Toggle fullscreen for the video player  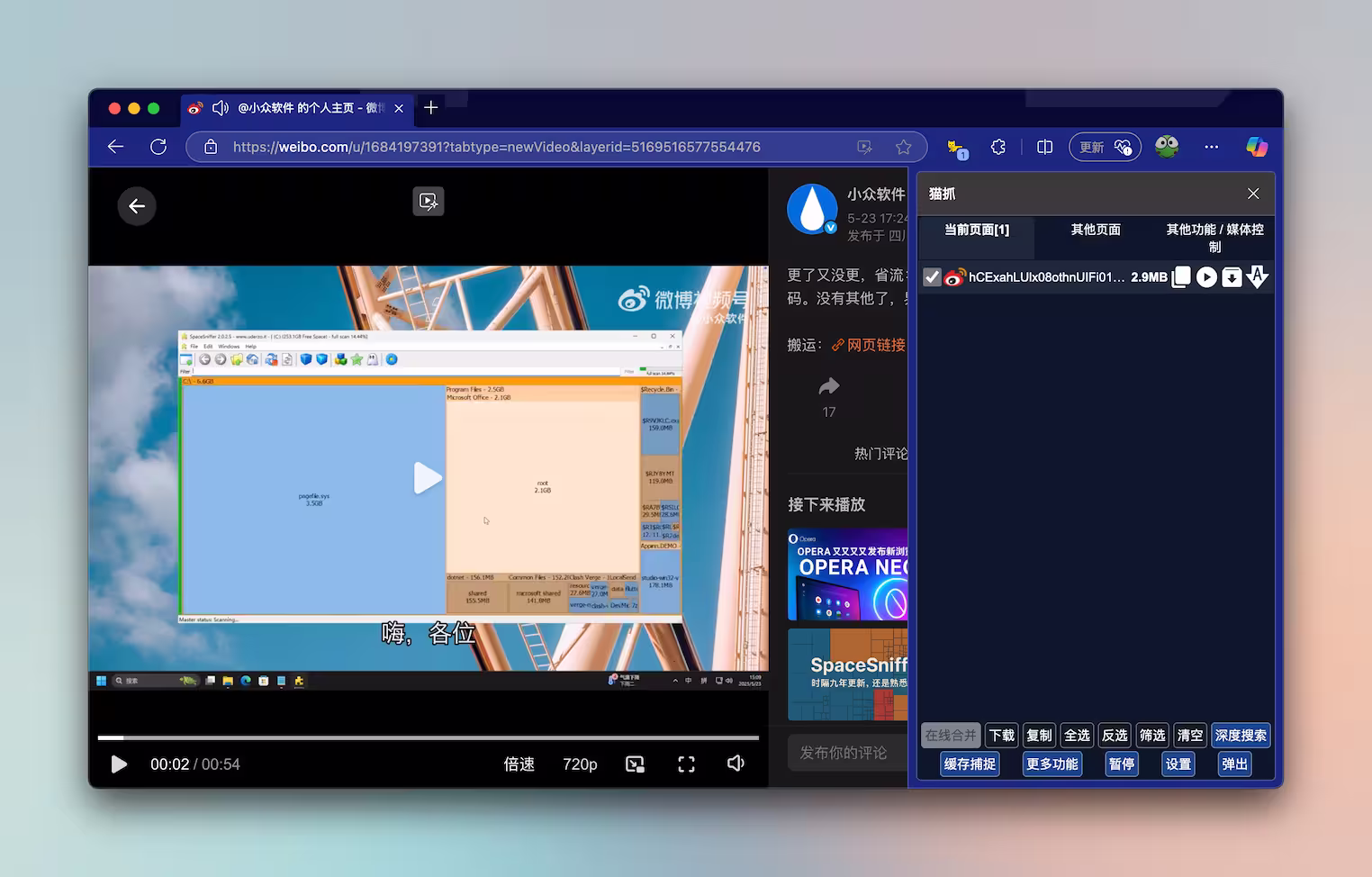tap(686, 764)
